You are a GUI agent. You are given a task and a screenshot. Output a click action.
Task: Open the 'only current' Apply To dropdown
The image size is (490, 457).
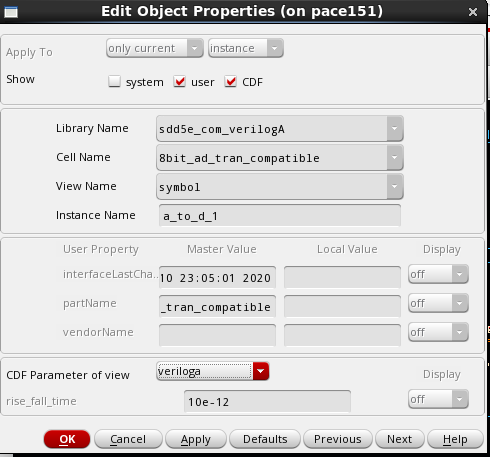click(x=155, y=48)
